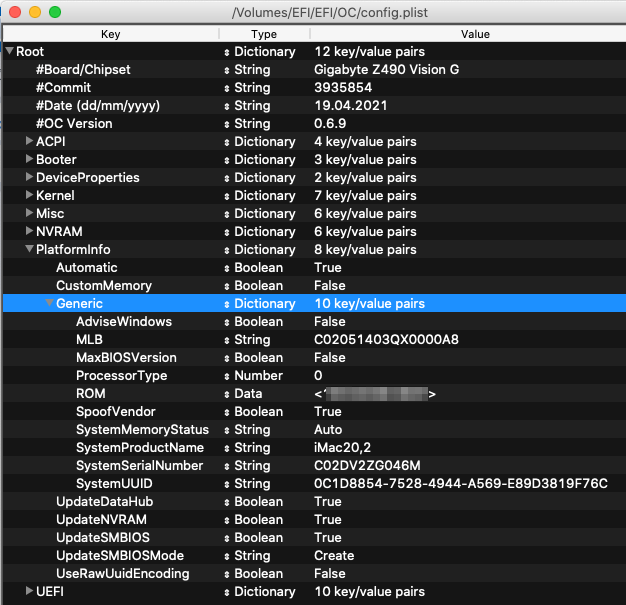Select the MaxBIOSVersion value False

point(330,357)
